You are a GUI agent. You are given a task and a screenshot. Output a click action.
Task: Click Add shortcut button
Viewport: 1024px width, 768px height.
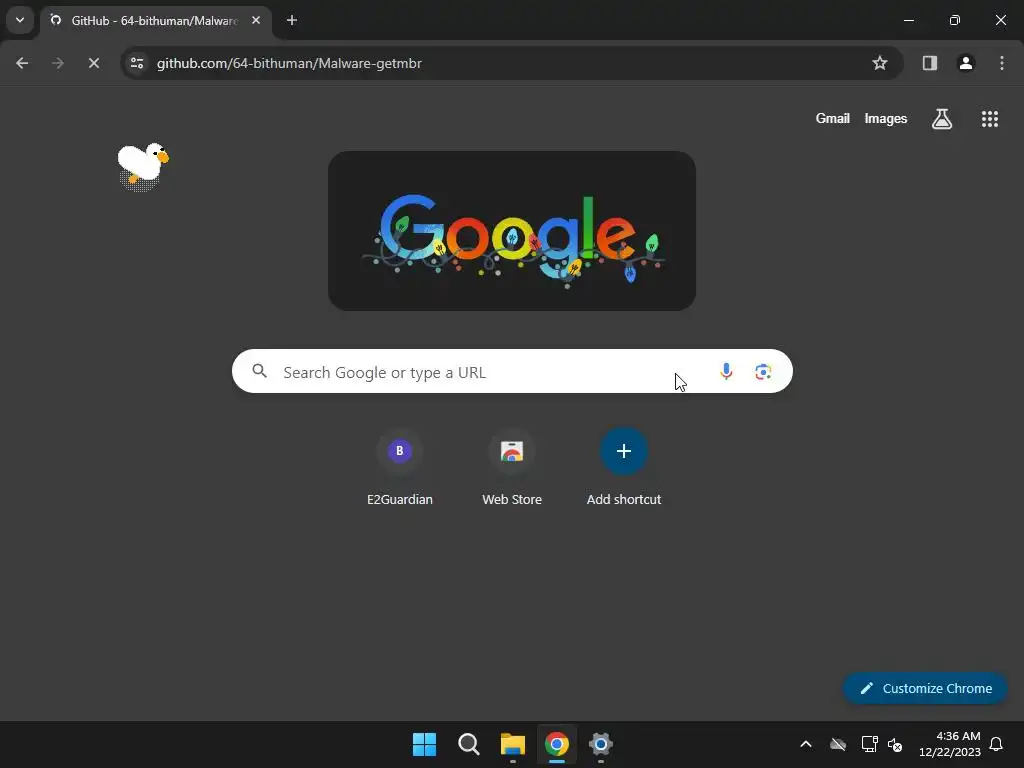pos(624,468)
